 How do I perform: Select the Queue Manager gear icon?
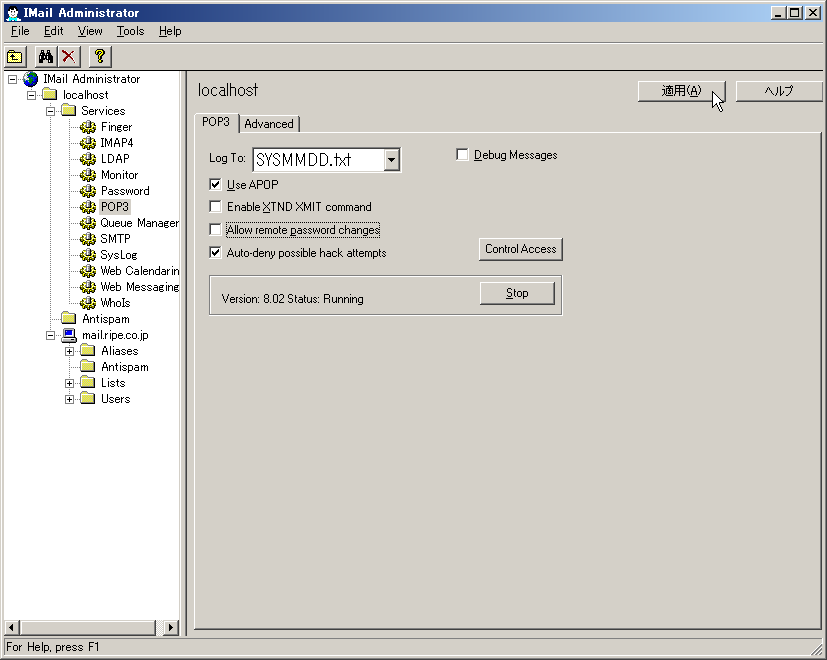(x=88, y=223)
